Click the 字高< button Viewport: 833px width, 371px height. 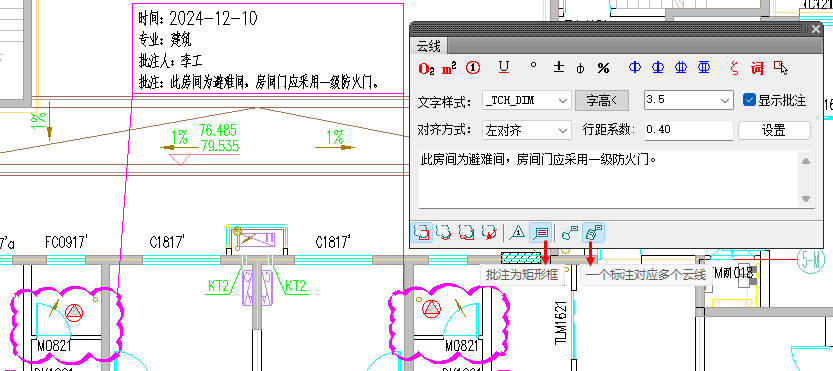coord(602,100)
